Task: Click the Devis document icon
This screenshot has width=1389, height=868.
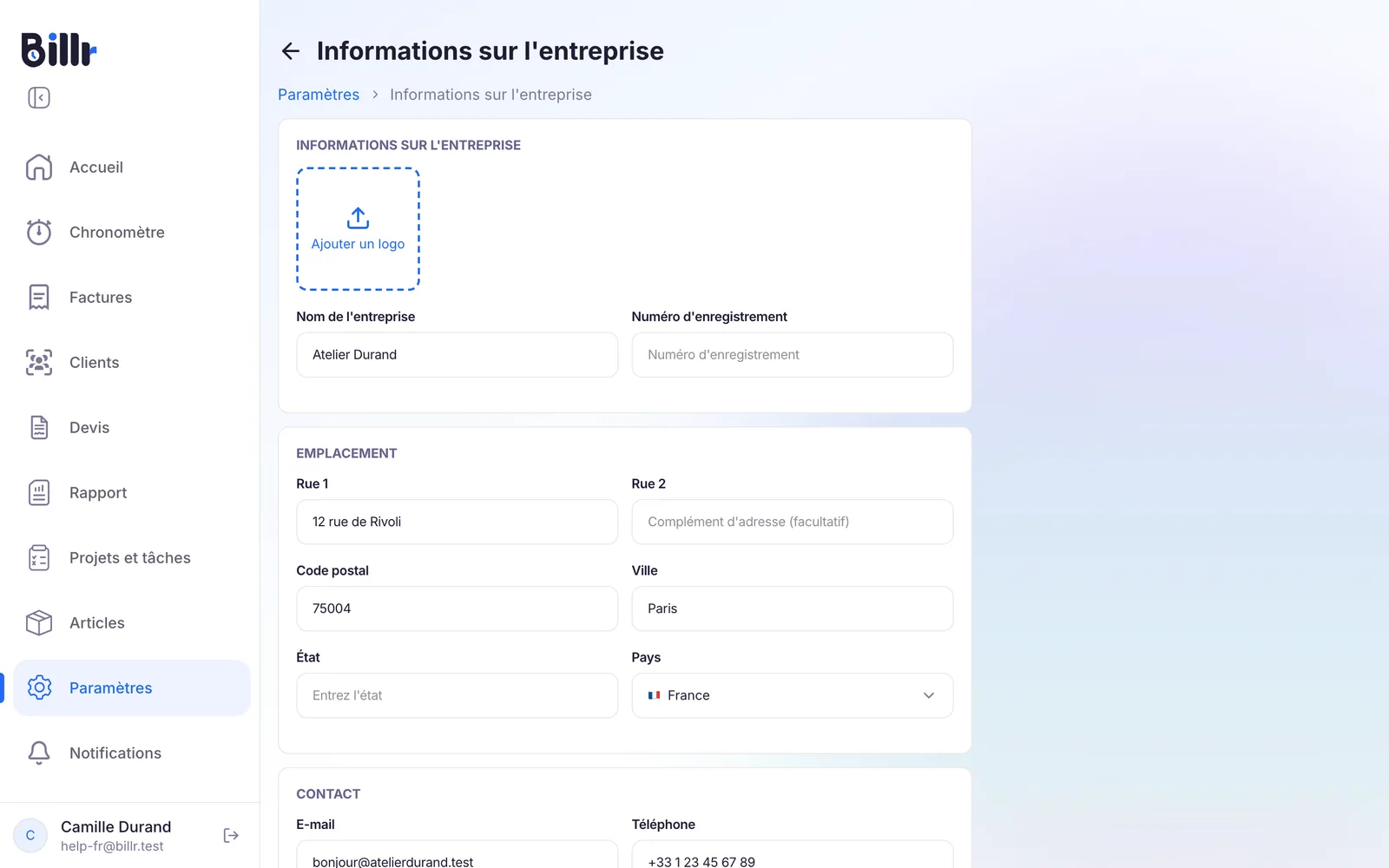Action: pyautogui.click(x=39, y=428)
